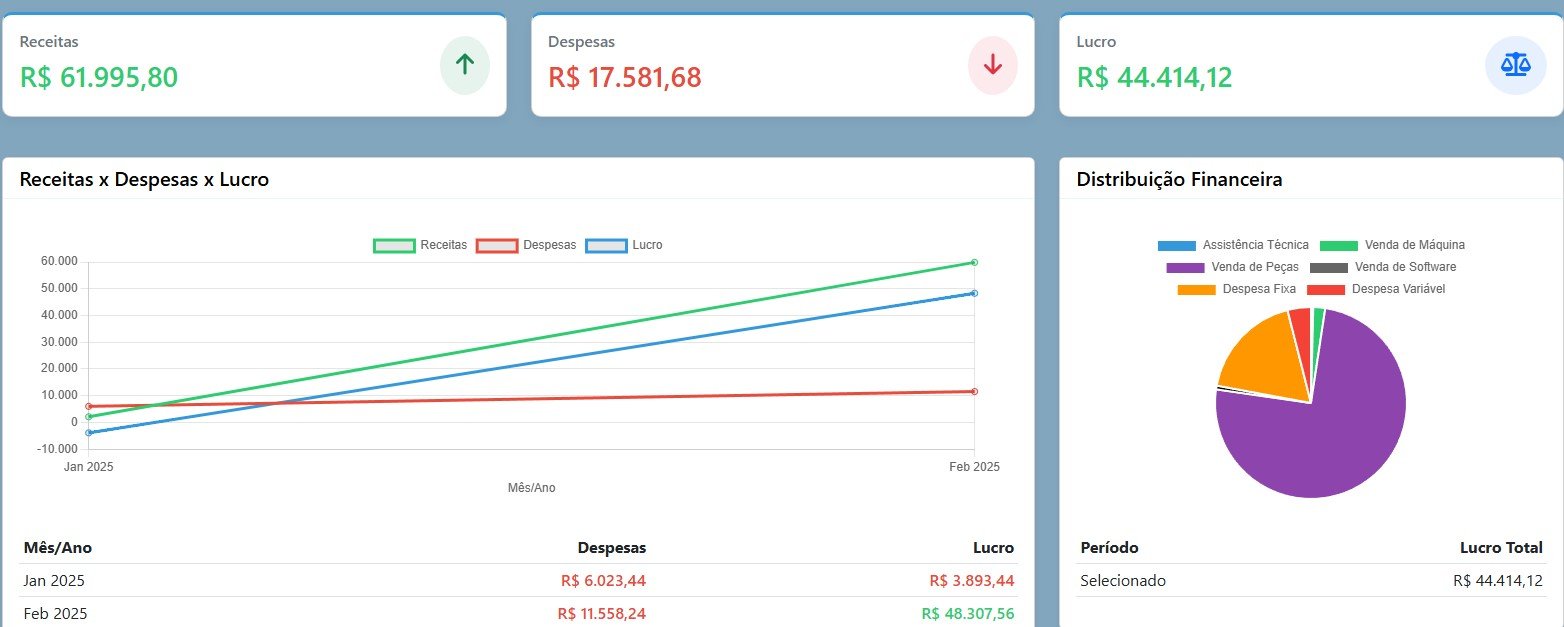Toggle Venda de Peças legend item
Screen dimensions: 1564x627
(x=1233, y=267)
